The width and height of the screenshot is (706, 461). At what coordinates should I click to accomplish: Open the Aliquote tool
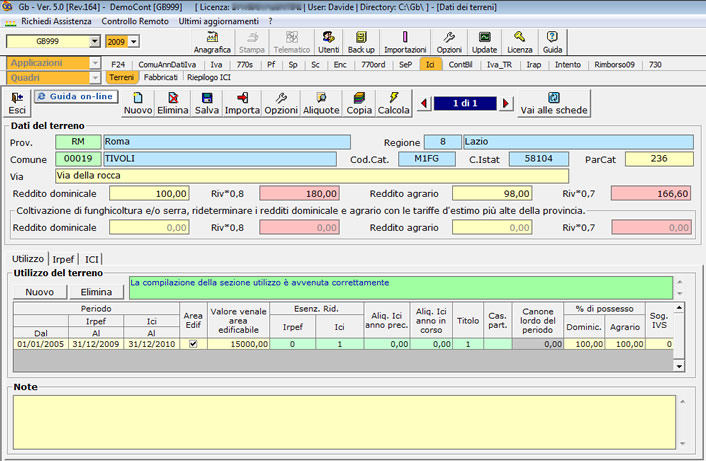[321, 104]
